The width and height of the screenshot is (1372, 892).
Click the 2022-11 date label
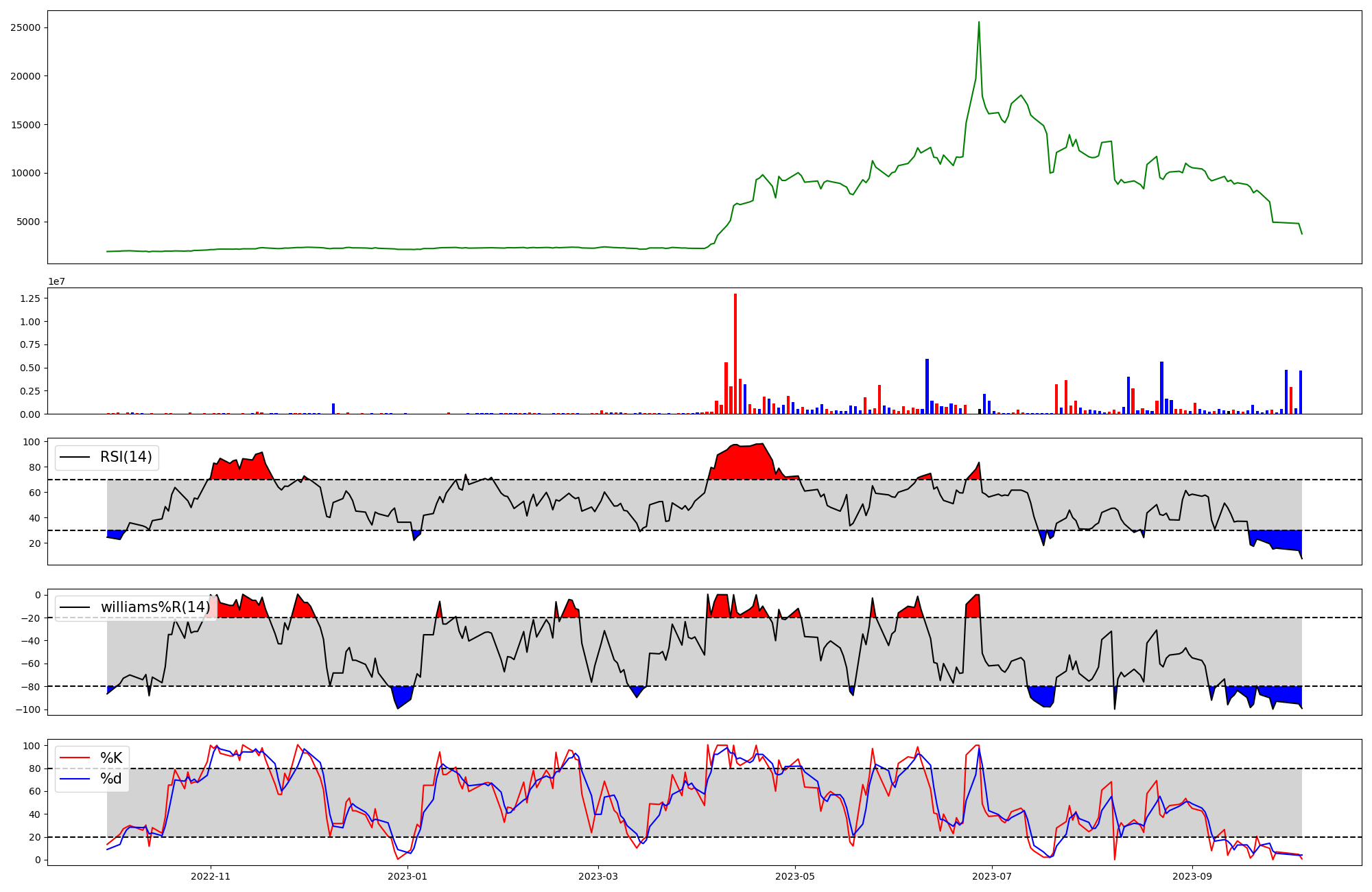tap(211, 876)
